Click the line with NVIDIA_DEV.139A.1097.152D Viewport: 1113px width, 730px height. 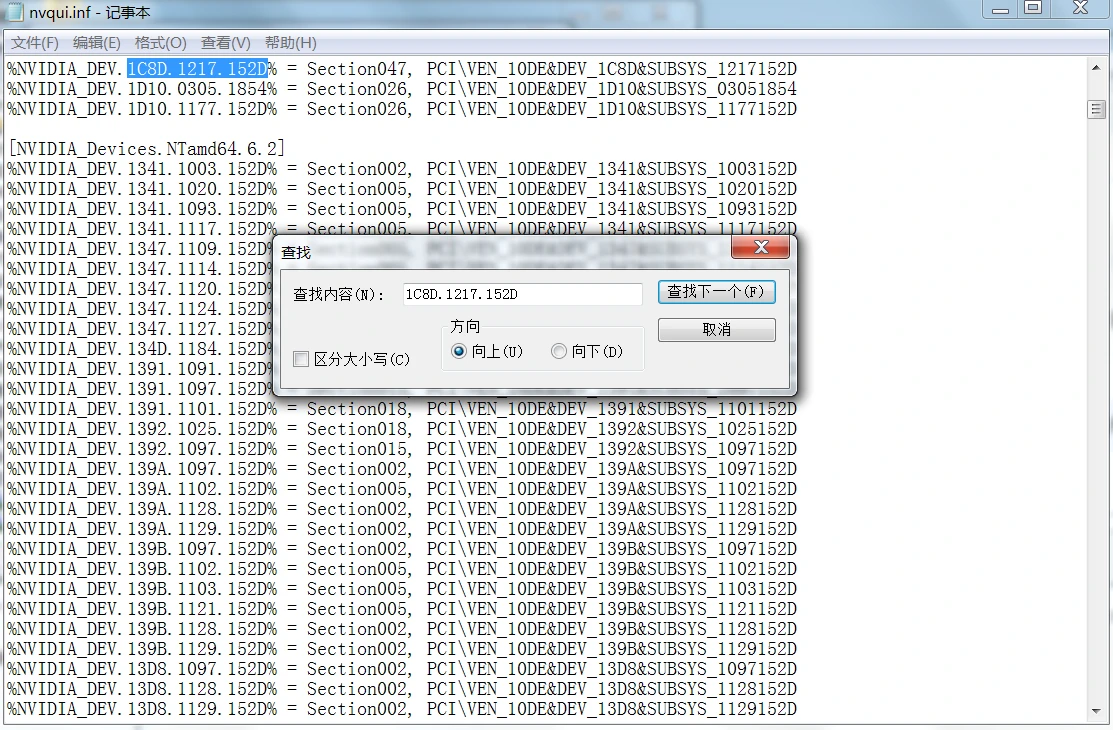click(402, 469)
